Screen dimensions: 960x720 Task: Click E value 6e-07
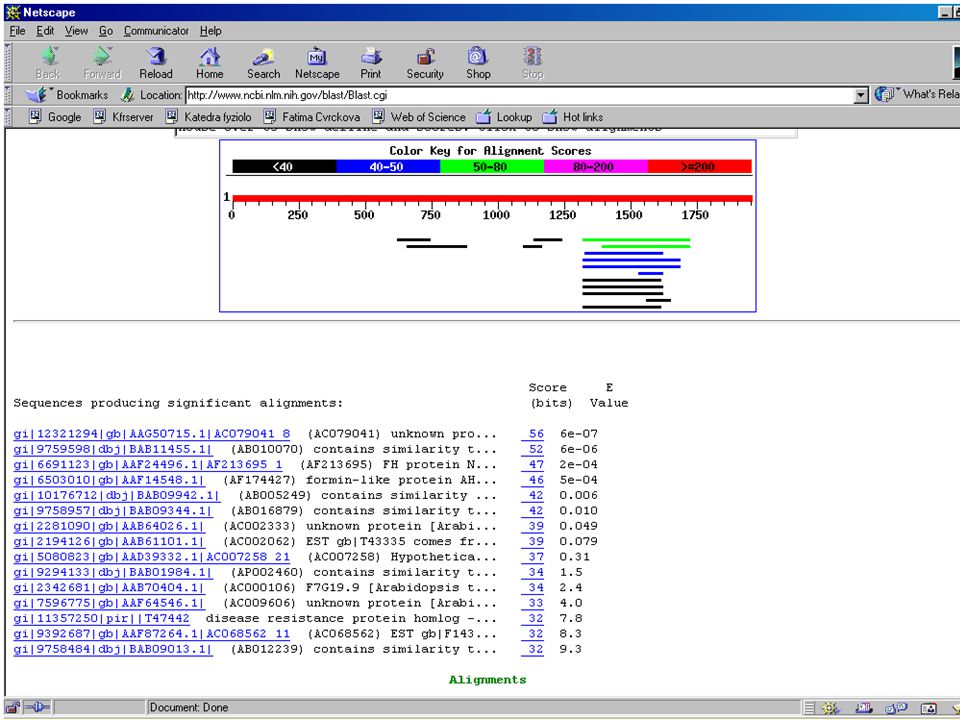[579, 433]
